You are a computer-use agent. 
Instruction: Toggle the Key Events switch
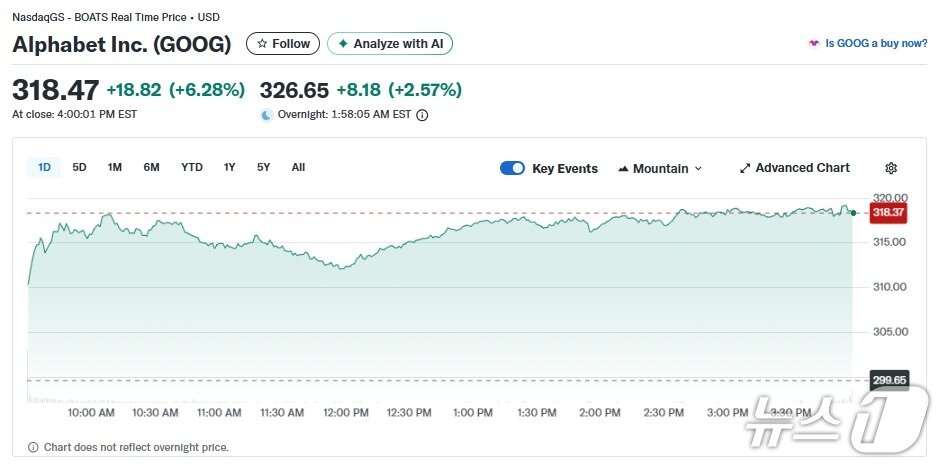(512, 168)
